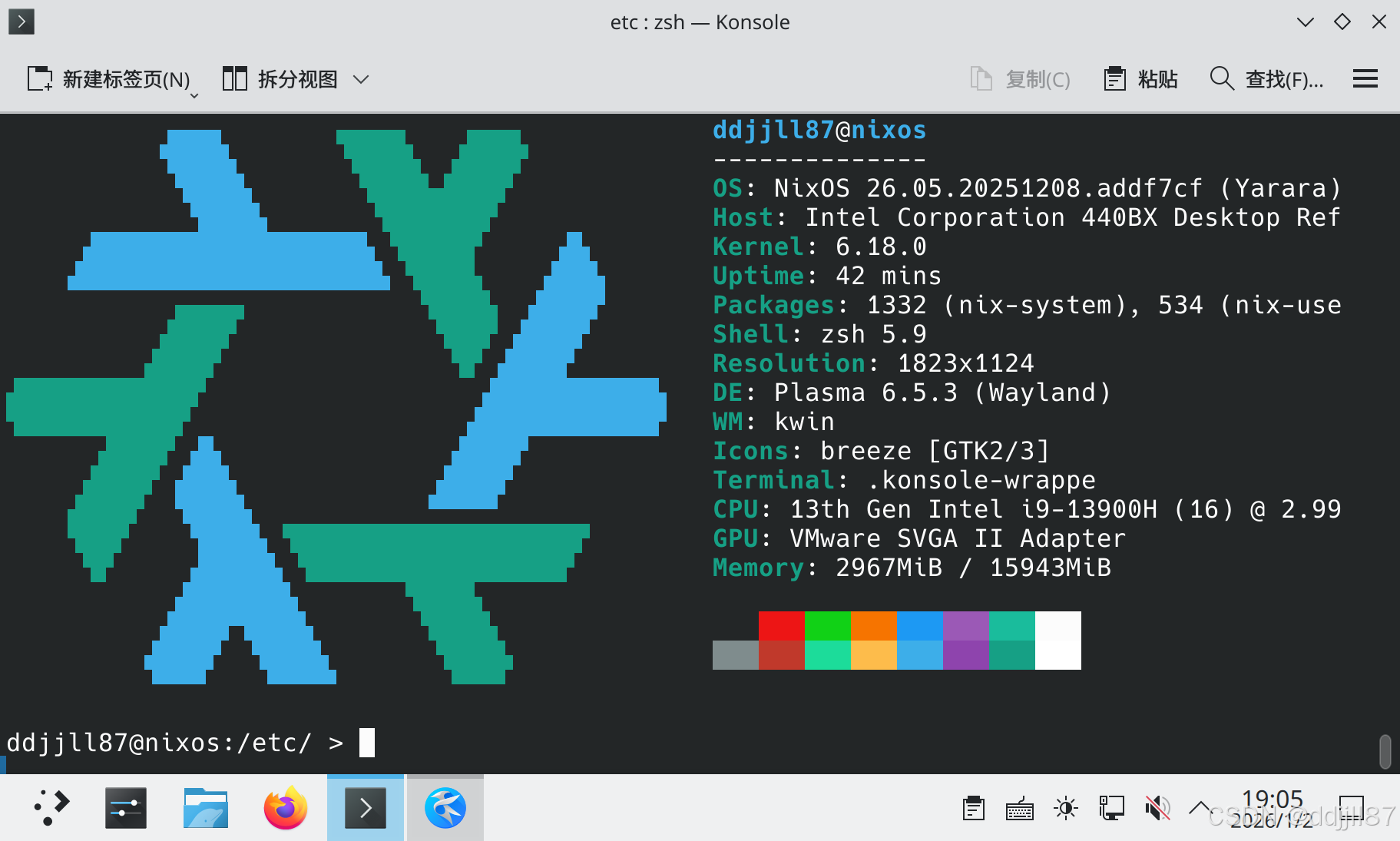Open Dolphin file manager from taskbar

205,807
